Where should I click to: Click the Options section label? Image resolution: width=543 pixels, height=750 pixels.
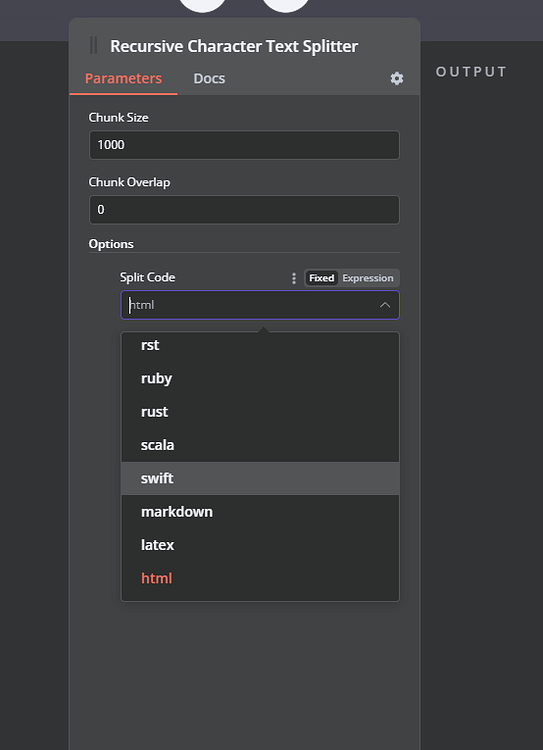coord(111,244)
